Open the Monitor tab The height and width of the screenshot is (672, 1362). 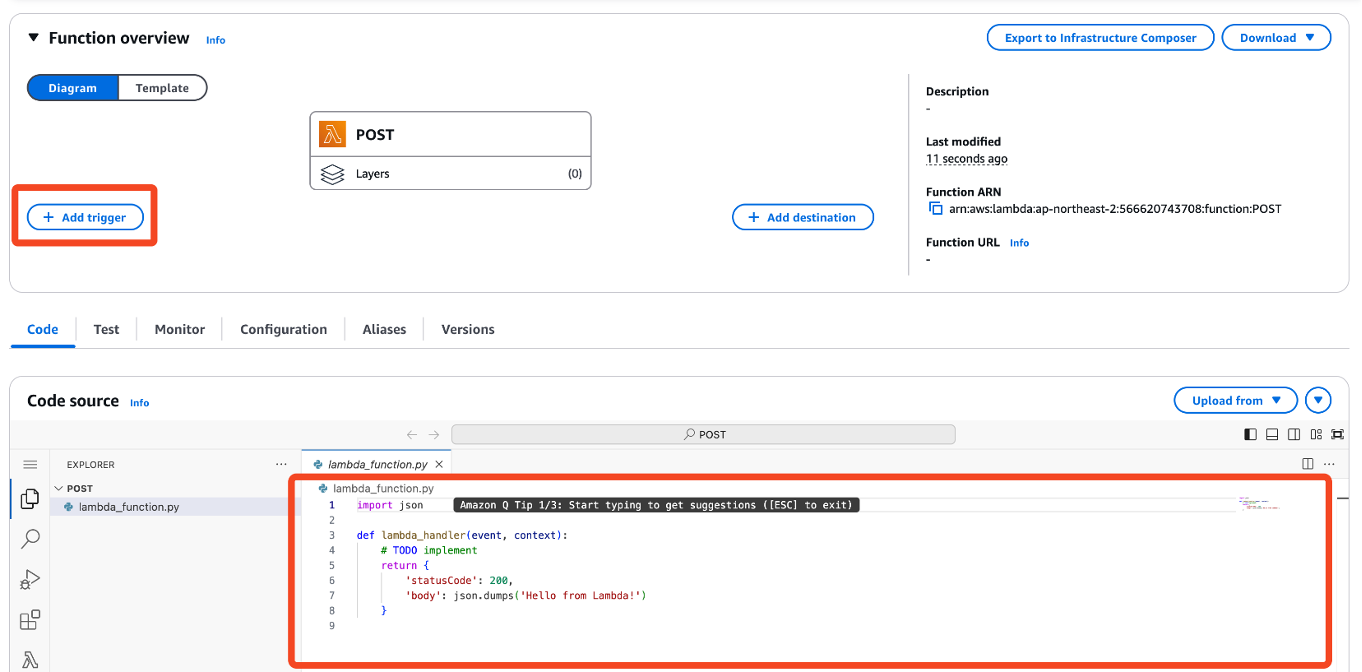(x=180, y=329)
